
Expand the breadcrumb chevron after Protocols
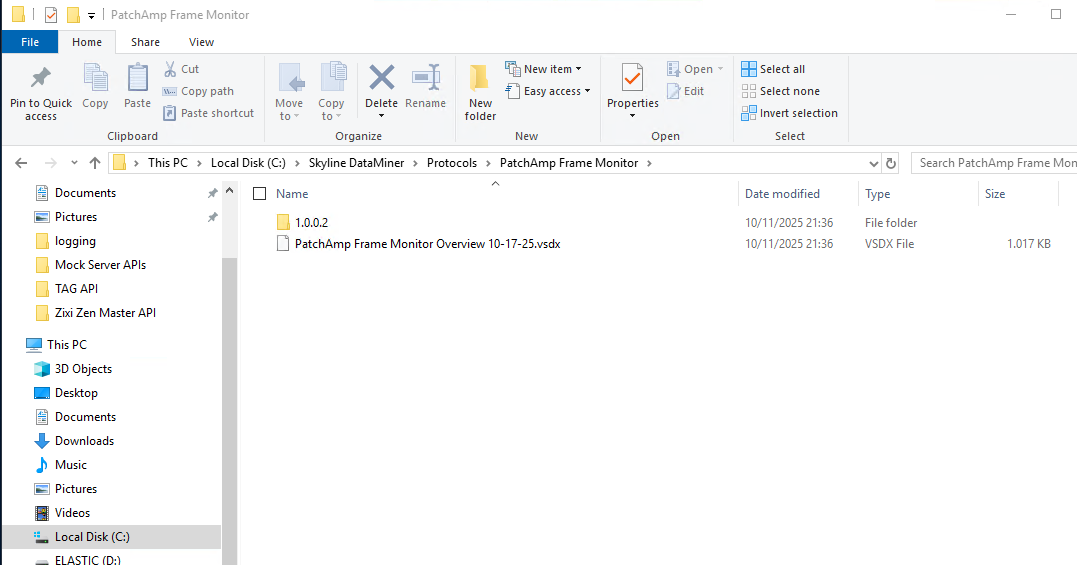pos(489,163)
